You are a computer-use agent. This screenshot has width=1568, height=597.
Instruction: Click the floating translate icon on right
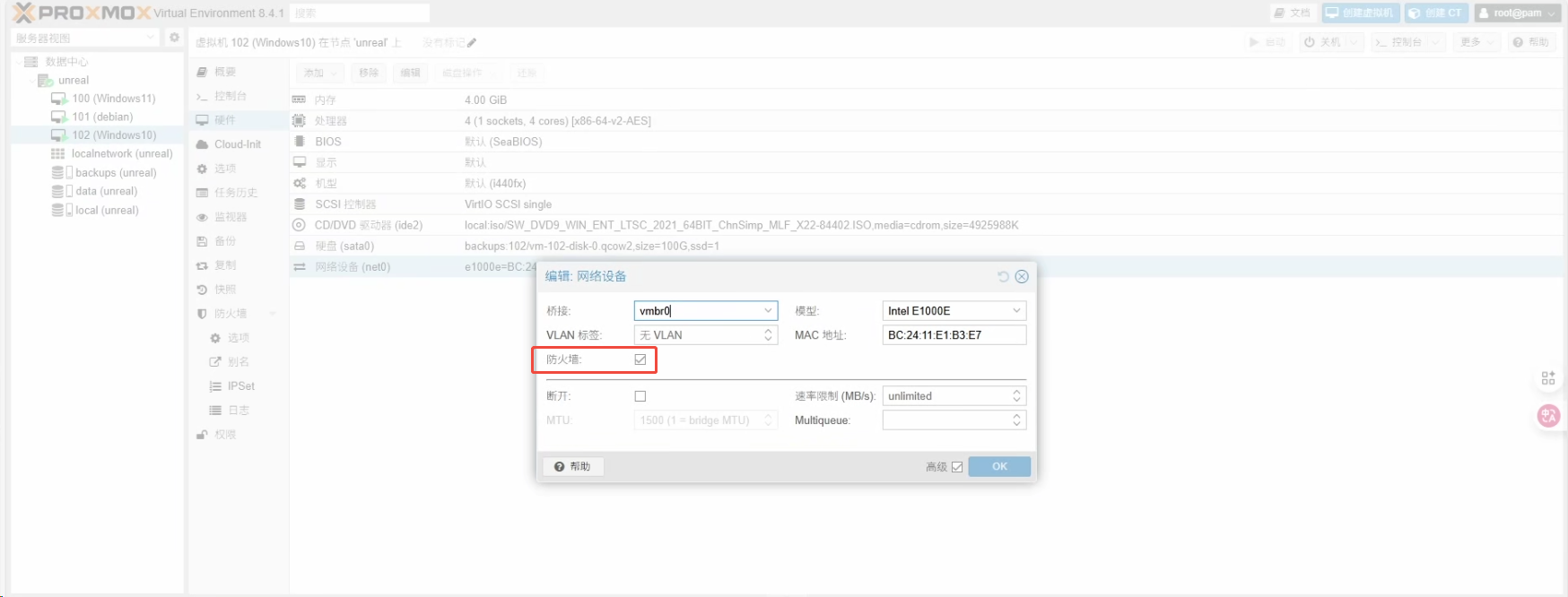[x=1548, y=416]
